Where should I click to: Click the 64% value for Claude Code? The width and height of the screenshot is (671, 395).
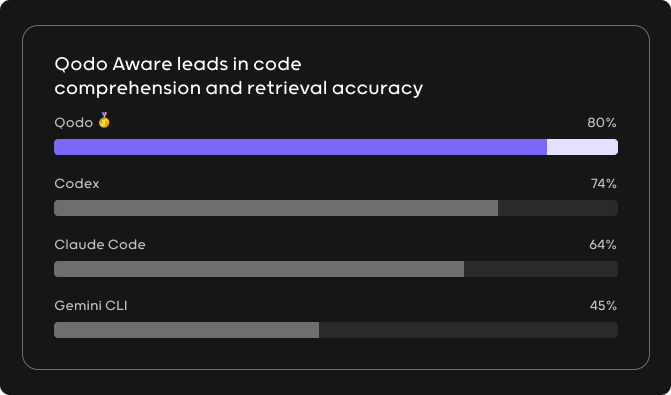(x=603, y=245)
